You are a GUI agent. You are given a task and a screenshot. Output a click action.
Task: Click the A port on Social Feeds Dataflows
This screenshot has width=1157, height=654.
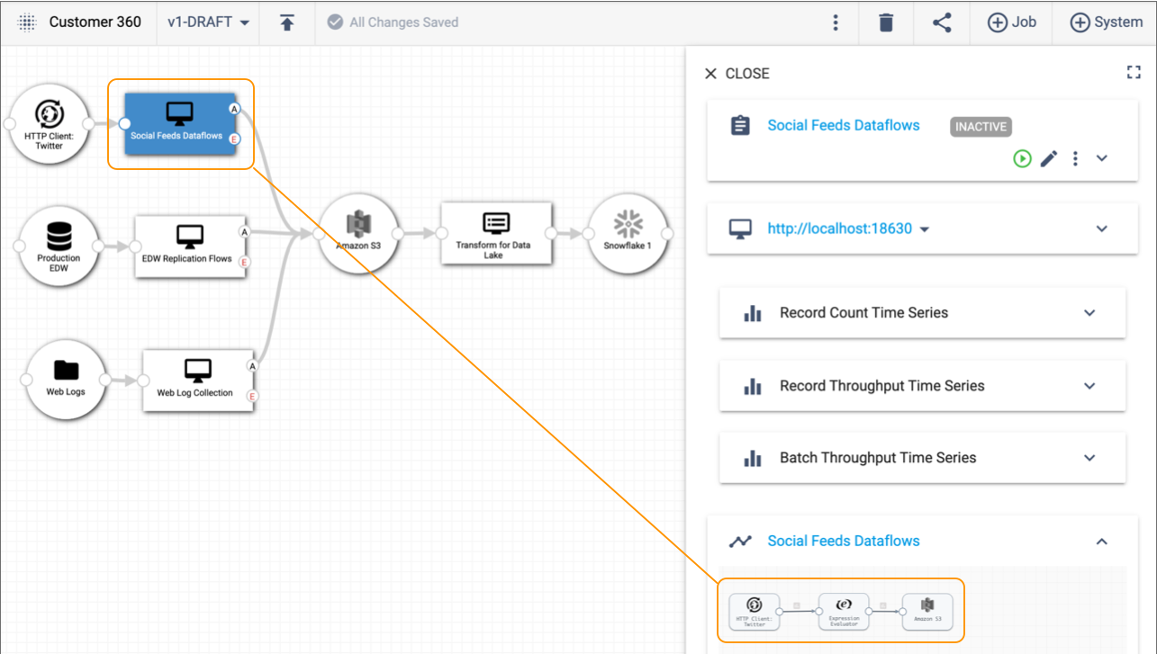(235, 109)
